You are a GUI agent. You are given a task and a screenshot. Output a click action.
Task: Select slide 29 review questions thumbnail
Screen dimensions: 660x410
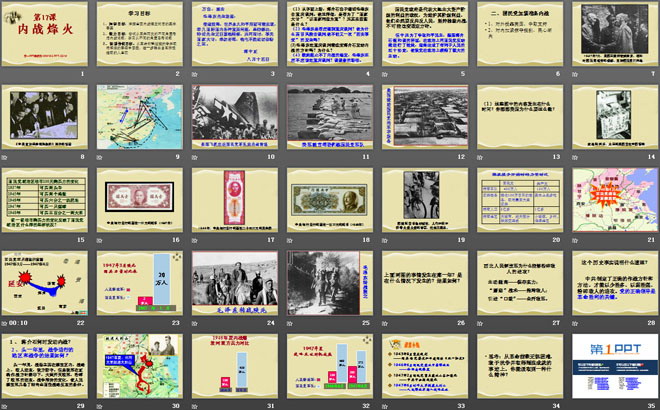click(45, 366)
